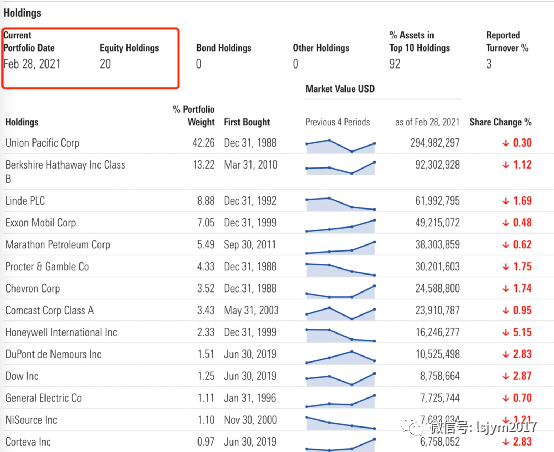Select Procter & Gamble Co row
The width and height of the screenshot is (554, 452).
click(268, 266)
